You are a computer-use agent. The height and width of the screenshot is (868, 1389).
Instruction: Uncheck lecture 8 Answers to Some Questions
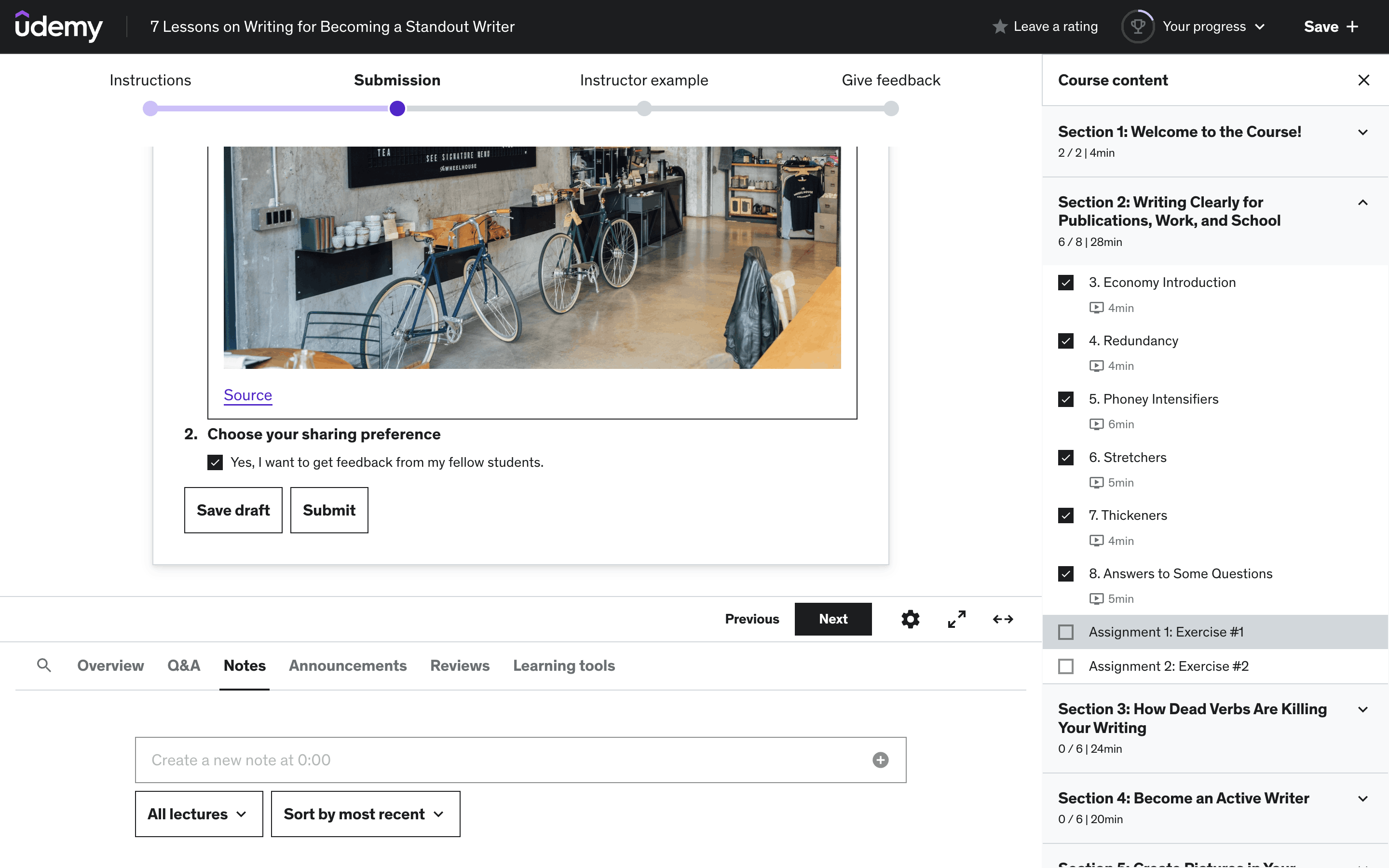1066,574
